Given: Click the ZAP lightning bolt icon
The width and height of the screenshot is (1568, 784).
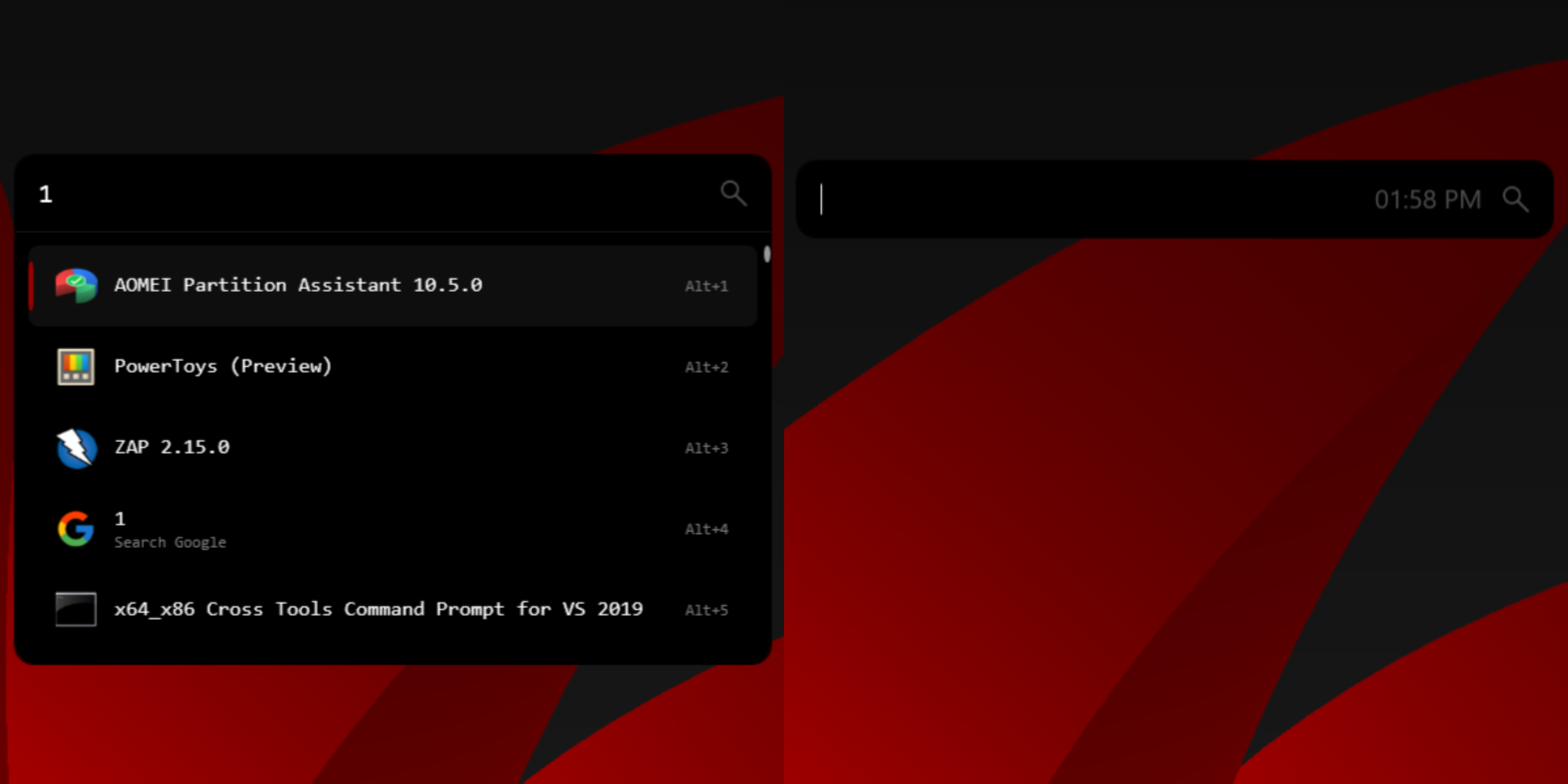Looking at the screenshot, I should pos(76,448).
